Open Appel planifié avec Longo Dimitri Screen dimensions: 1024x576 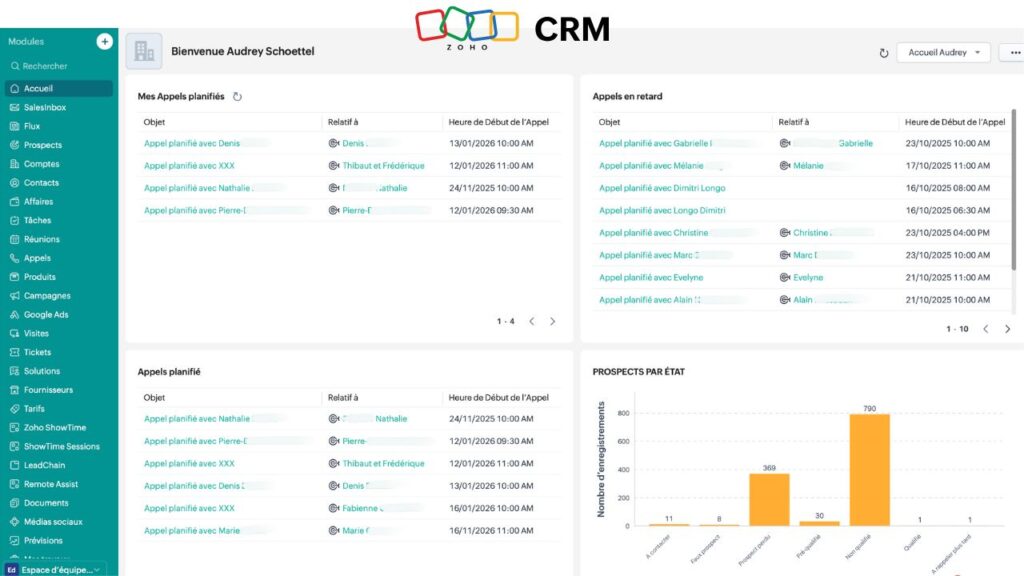662,210
